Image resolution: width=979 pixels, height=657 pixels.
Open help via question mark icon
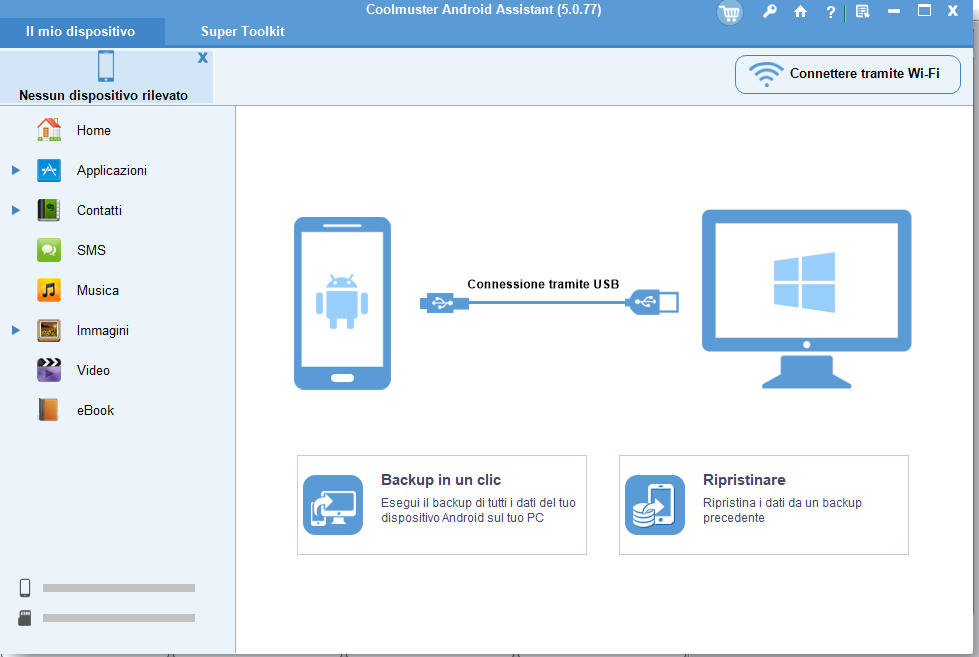pyautogui.click(x=830, y=12)
